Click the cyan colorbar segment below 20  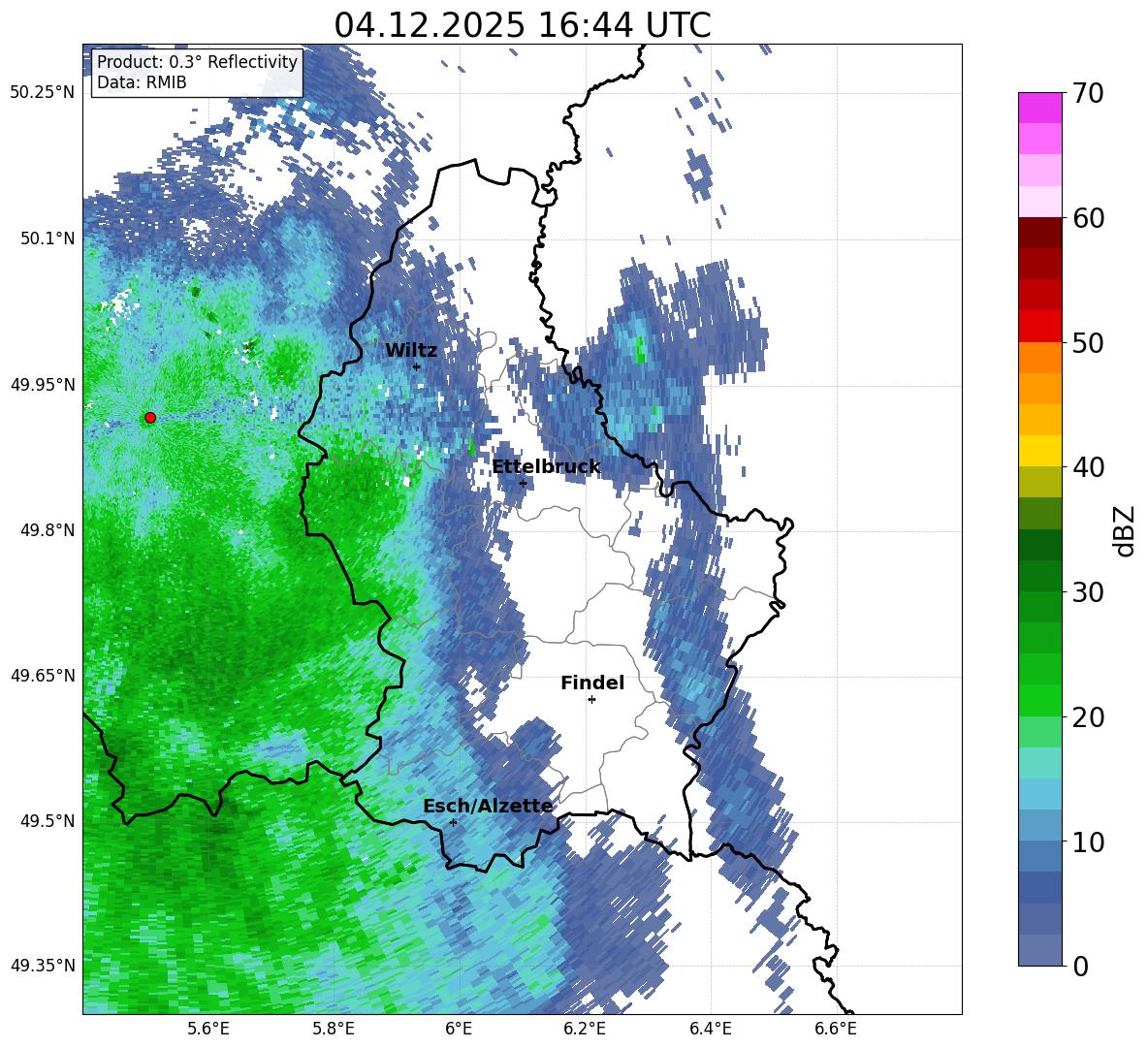tap(1039, 763)
